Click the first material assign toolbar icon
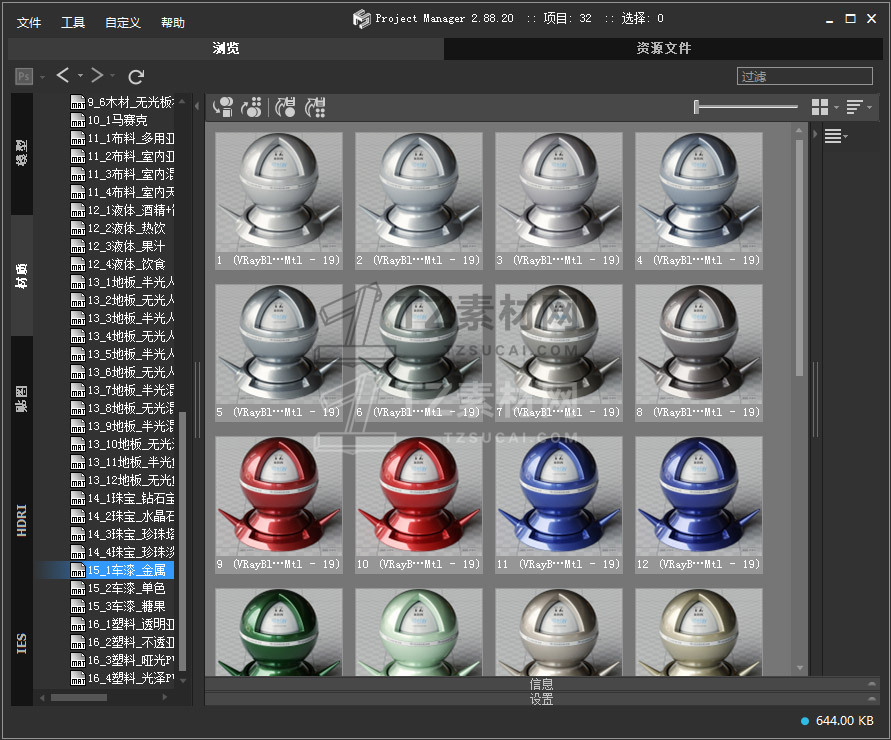Screen dimensions: 891x740 pyautogui.click(x=223, y=107)
